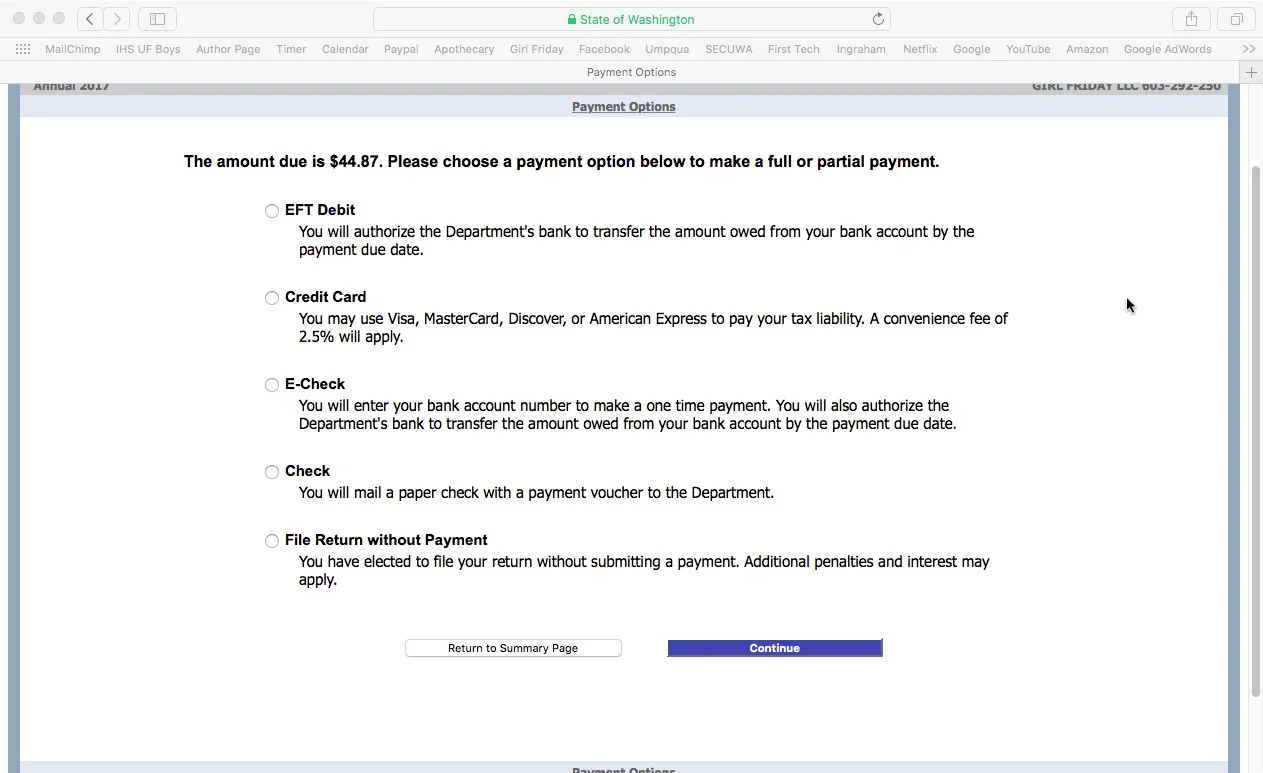The image size is (1263, 773).
Task: Show more bookmarks with double chevron
Action: (x=1248, y=49)
